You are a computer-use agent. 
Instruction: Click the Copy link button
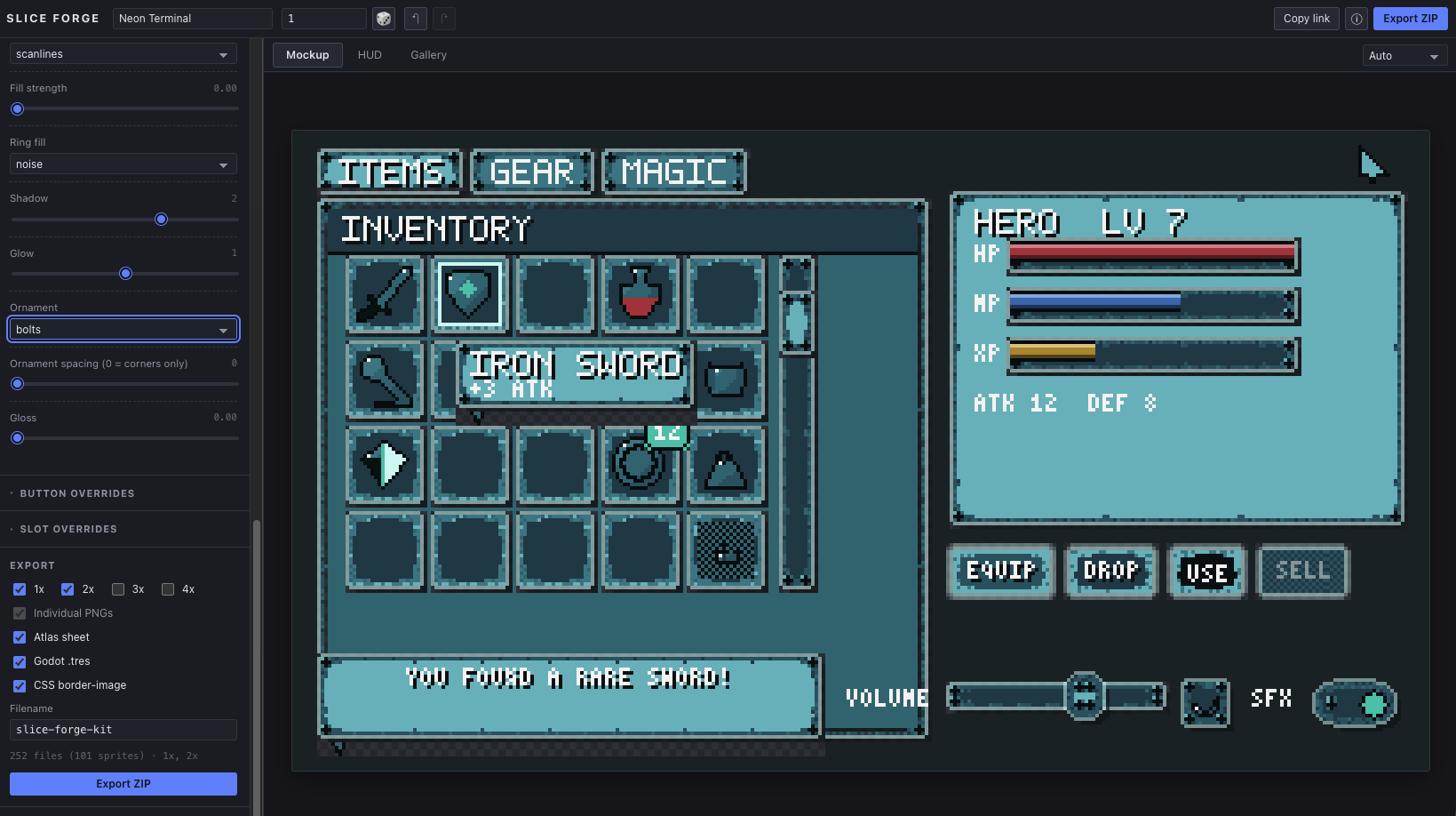coord(1307,19)
